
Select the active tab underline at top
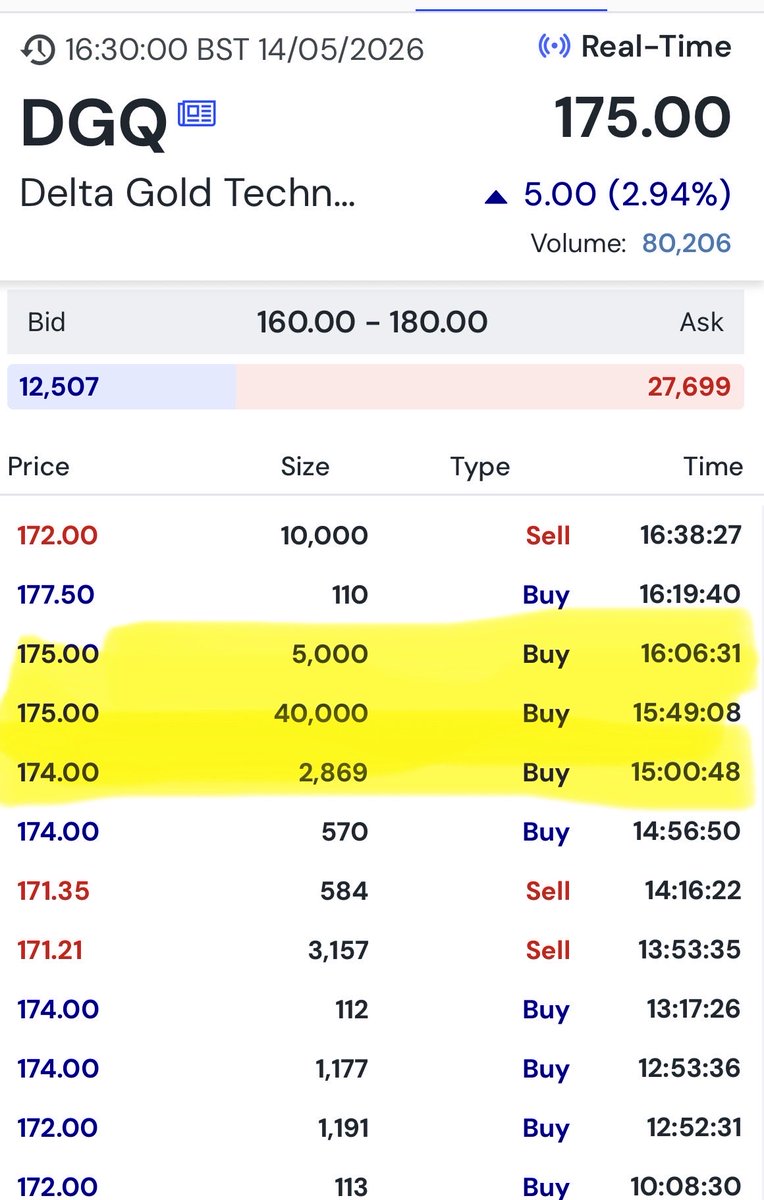coord(511,8)
